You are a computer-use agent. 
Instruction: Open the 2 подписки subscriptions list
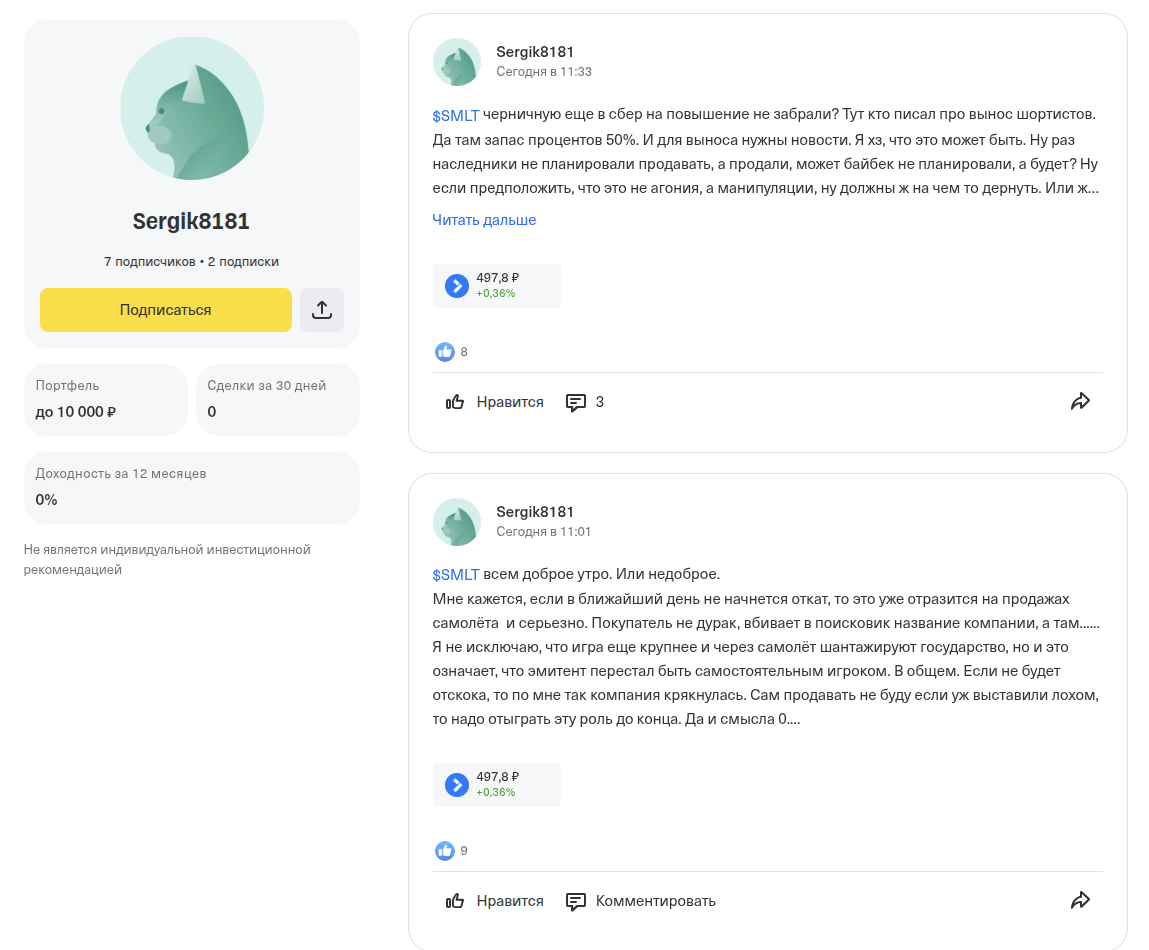click(x=243, y=262)
